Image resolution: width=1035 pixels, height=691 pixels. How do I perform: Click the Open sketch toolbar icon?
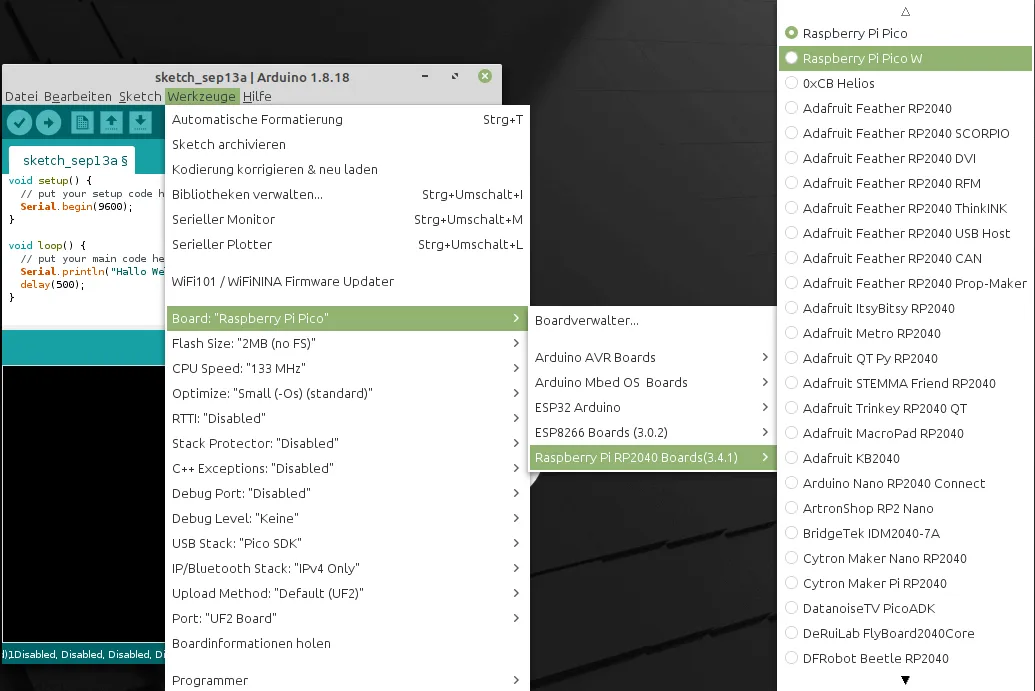click(x=111, y=123)
